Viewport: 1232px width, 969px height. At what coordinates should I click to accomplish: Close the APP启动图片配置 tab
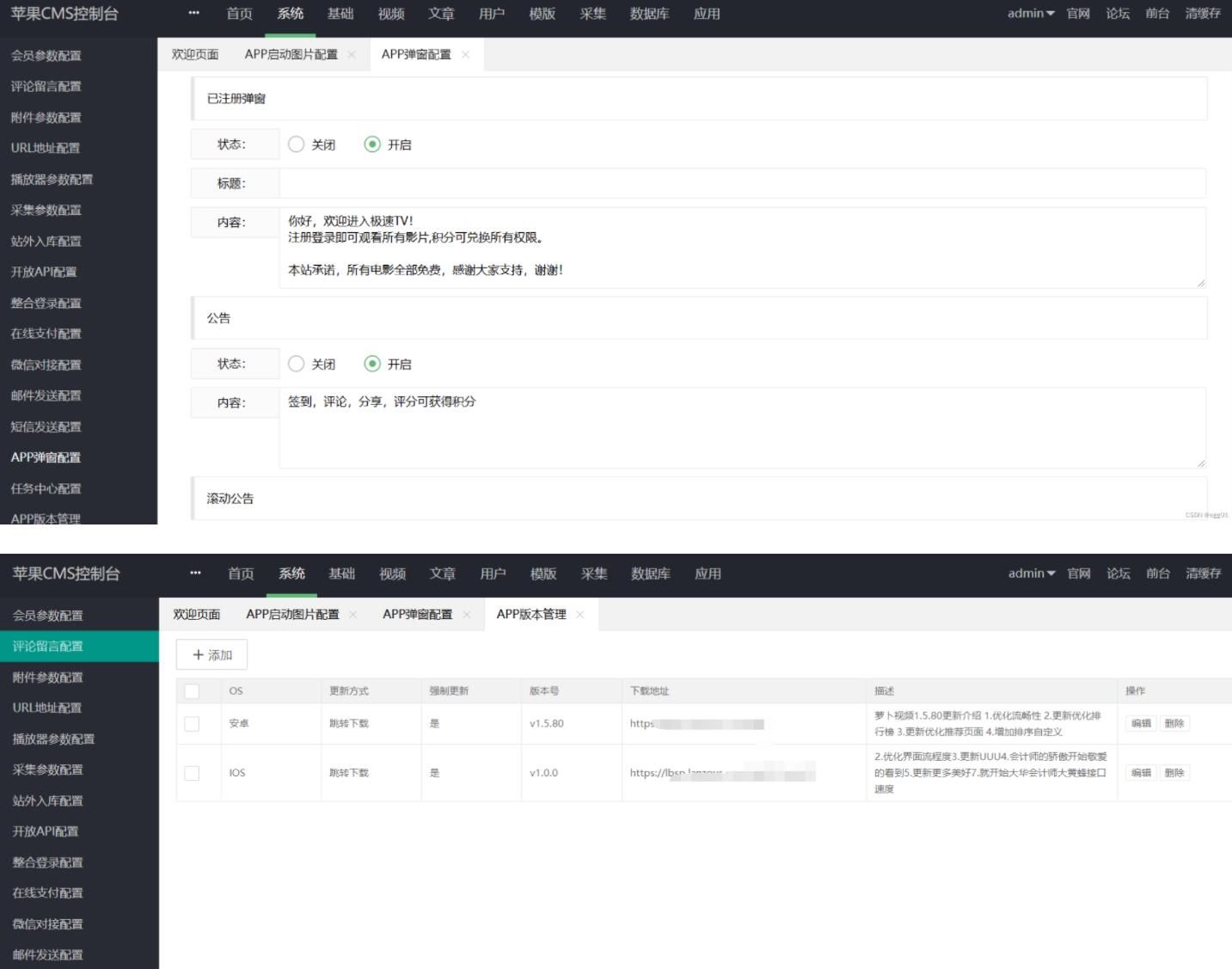click(x=352, y=53)
